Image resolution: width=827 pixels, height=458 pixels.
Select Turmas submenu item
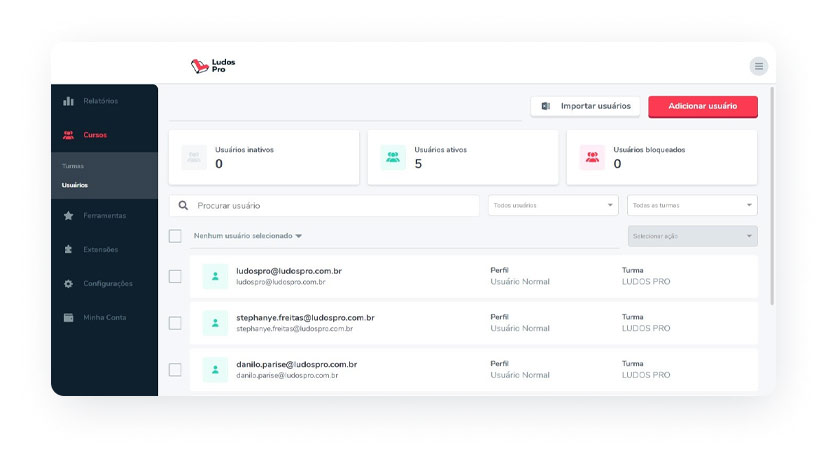pos(73,166)
